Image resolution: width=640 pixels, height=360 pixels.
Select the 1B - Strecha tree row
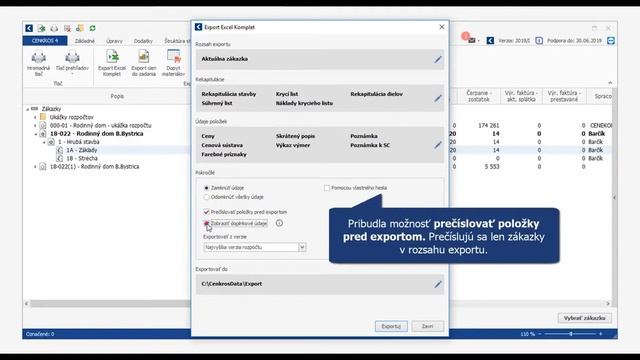click(82, 158)
